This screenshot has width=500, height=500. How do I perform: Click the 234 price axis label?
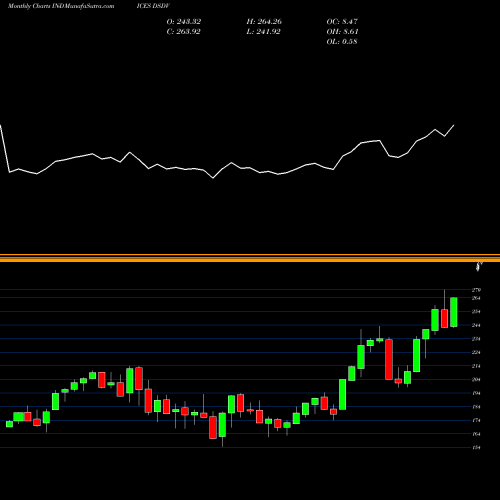click(476, 339)
